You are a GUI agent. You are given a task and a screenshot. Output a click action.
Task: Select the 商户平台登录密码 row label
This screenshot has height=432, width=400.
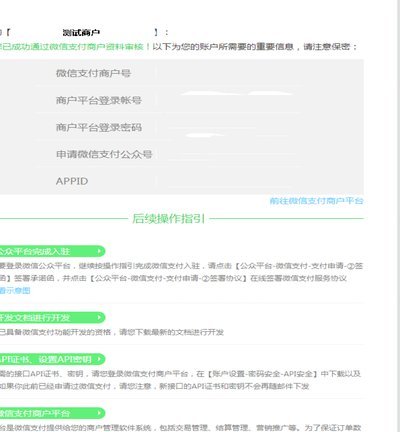click(x=99, y=127)
